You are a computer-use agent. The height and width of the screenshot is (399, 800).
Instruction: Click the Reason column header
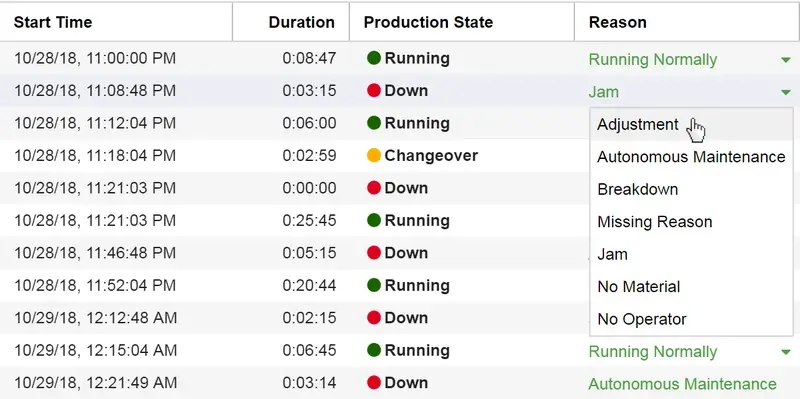pos(617,22)
